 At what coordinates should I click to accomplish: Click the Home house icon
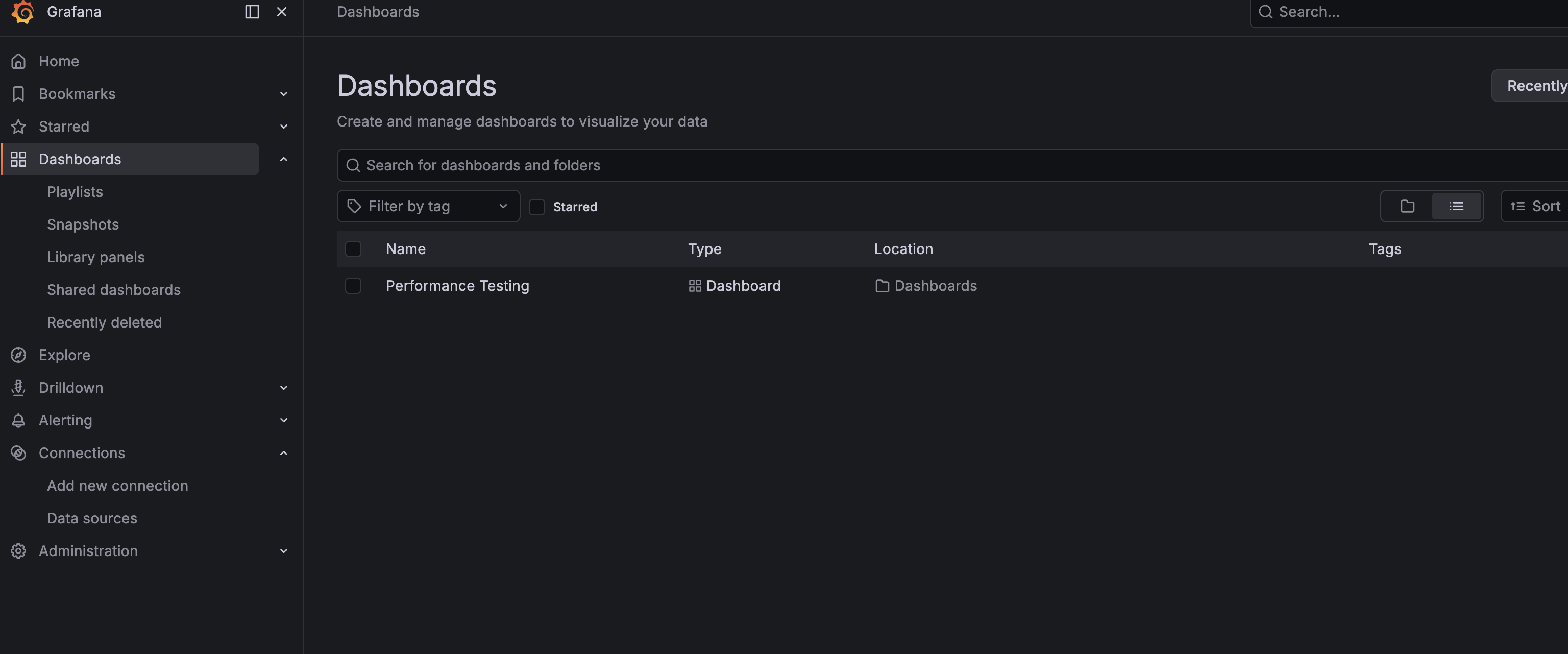(x=18, y=61)
